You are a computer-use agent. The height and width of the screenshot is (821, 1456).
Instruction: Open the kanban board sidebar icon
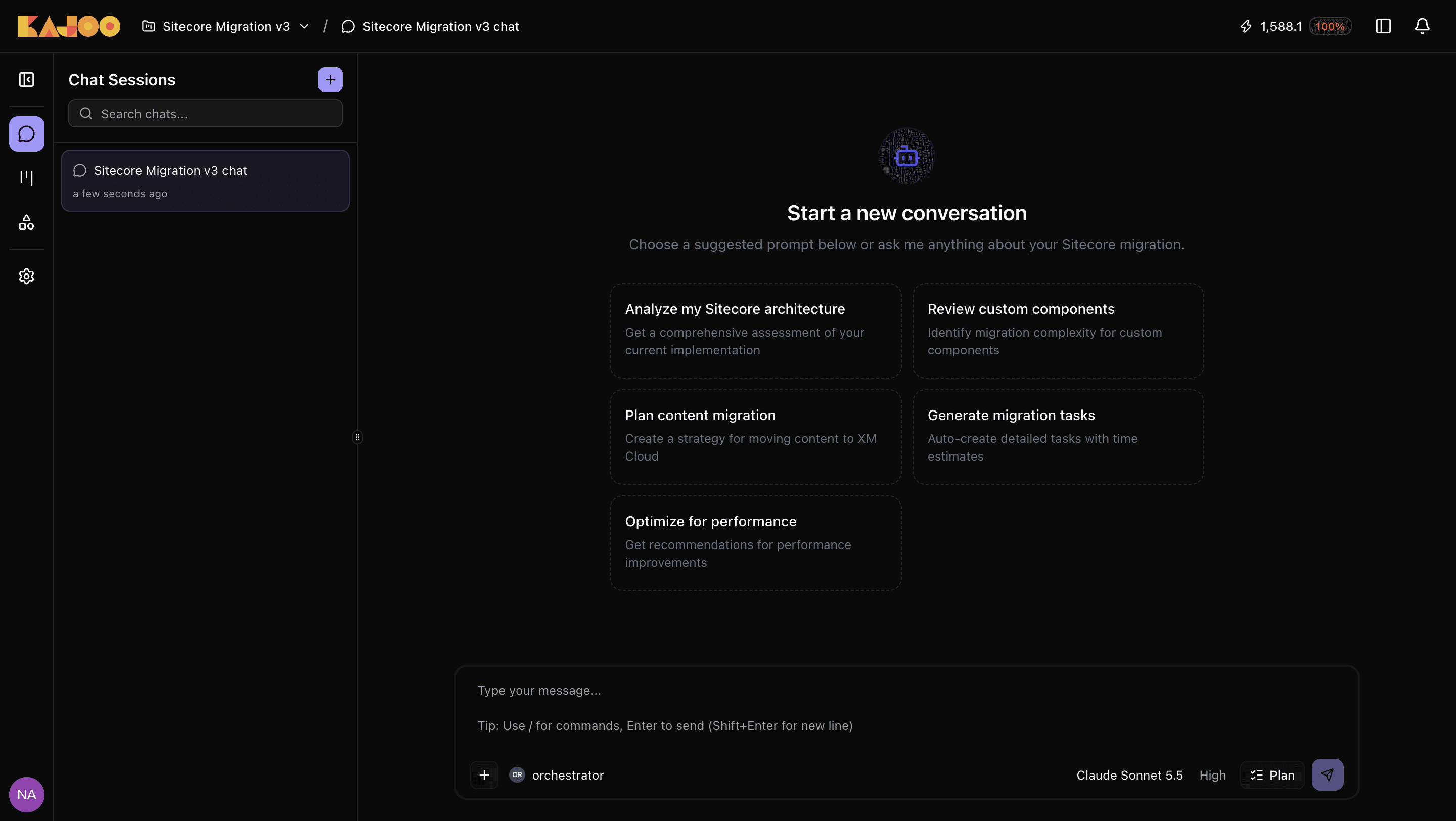(x=27, y=177)
